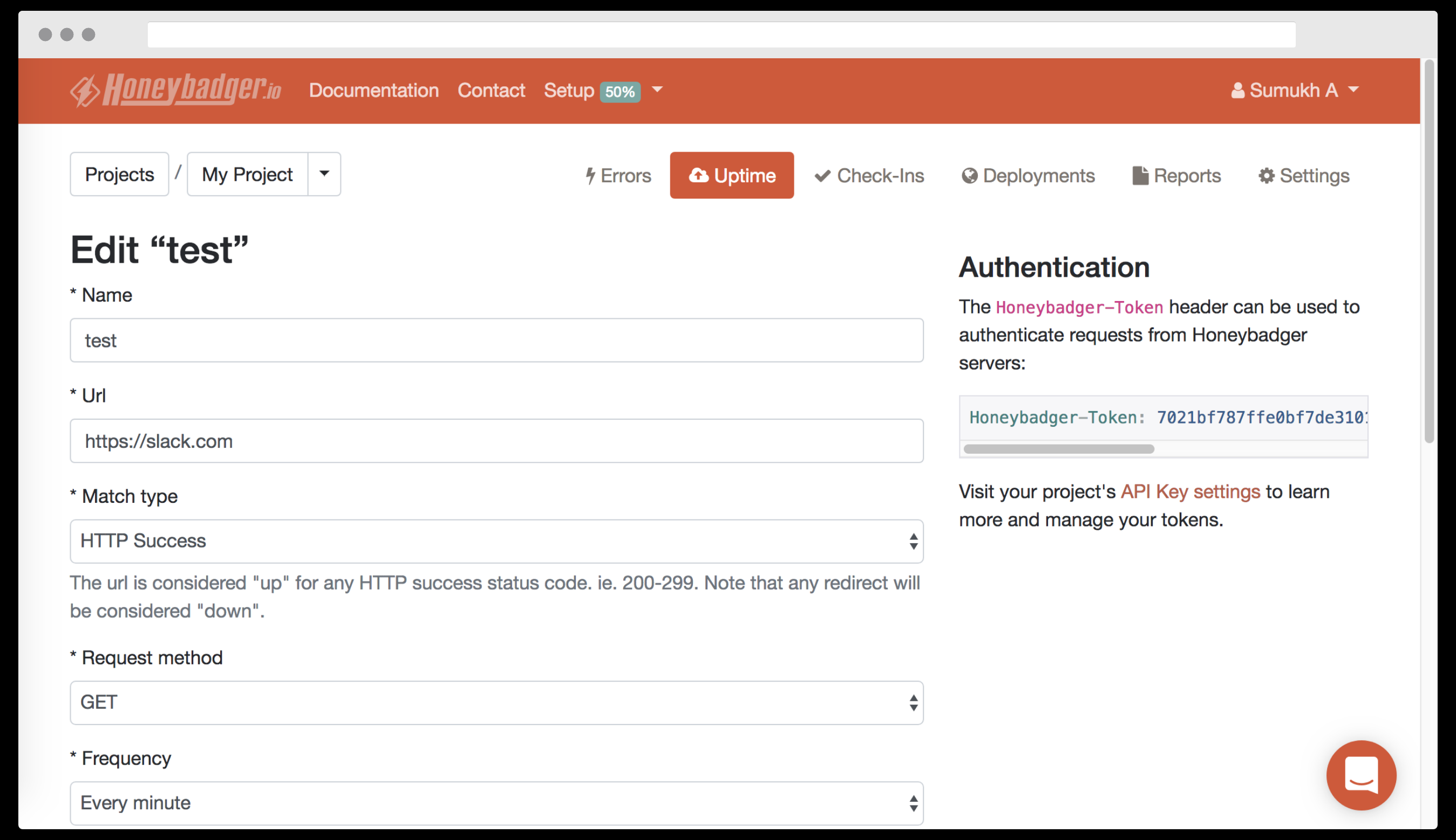Click the Honeybadger.io logo

175,90
